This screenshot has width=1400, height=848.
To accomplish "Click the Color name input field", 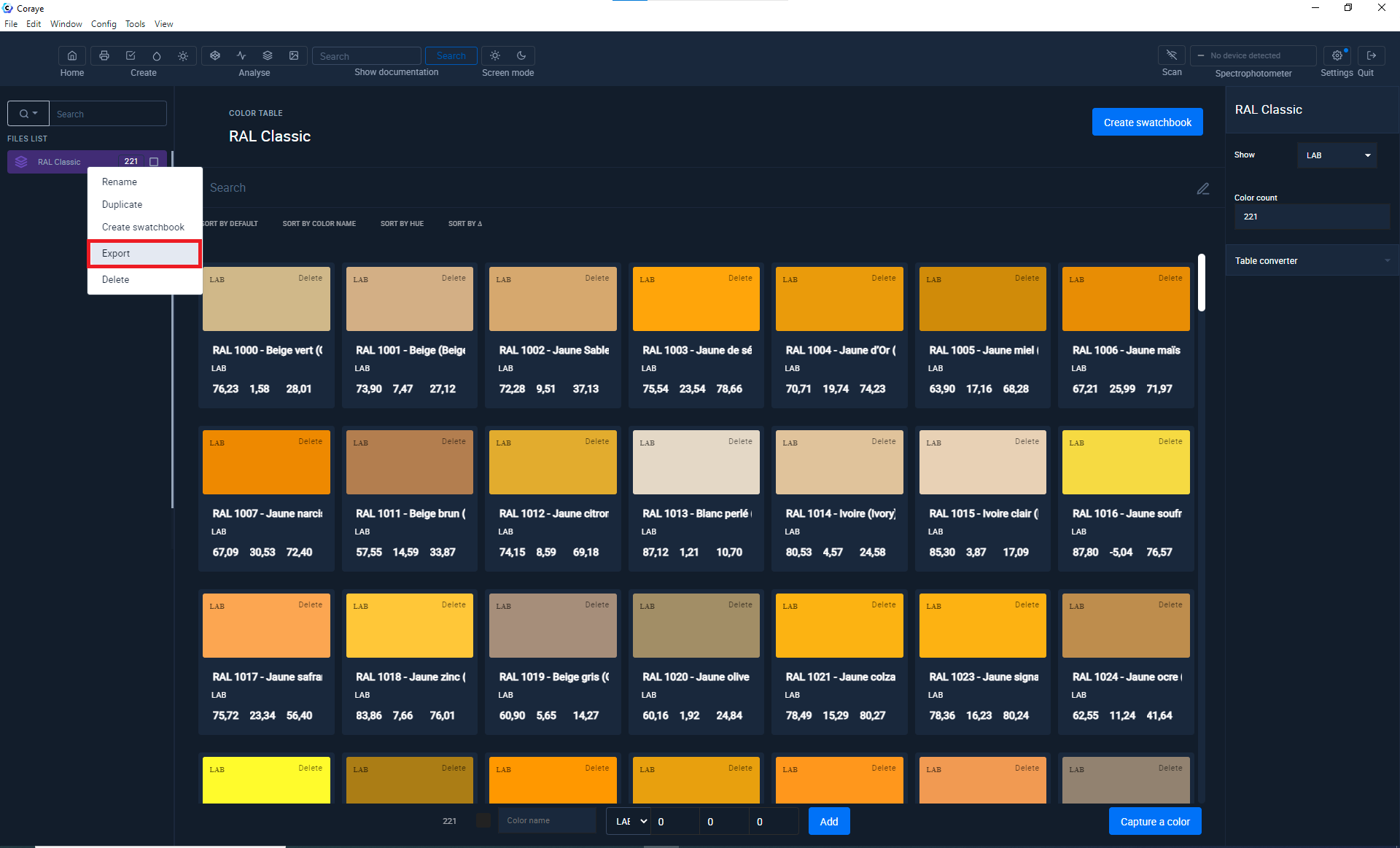I will [x=547, y=820].
